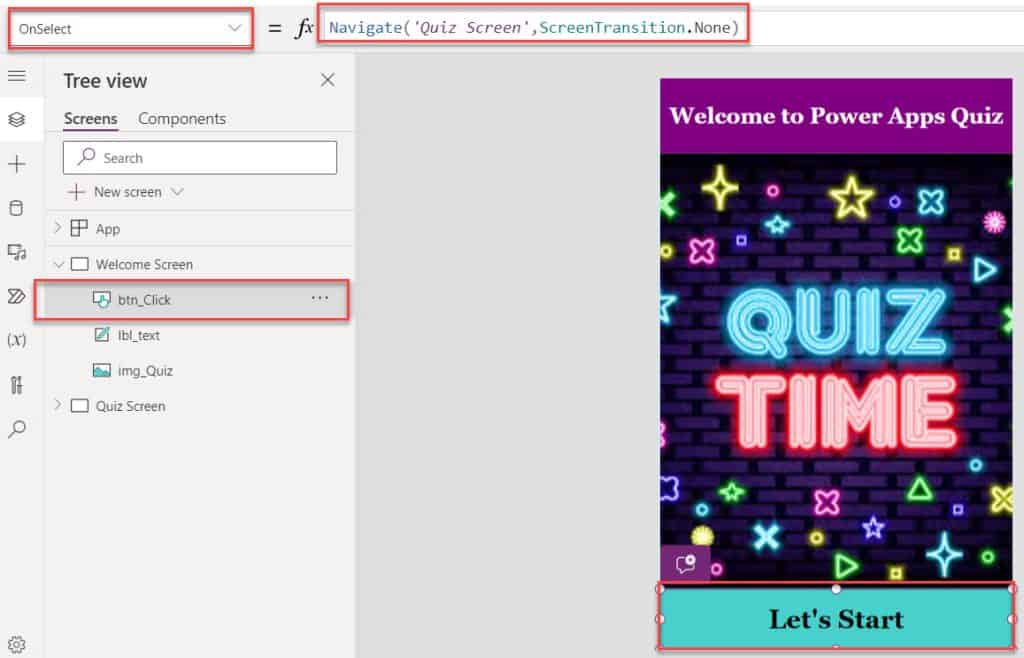Image resolution: width=1024 pixels, height=658 pixels.
Task: Click the btn_Click button icon in tree
Action: (x=101, y=300)
